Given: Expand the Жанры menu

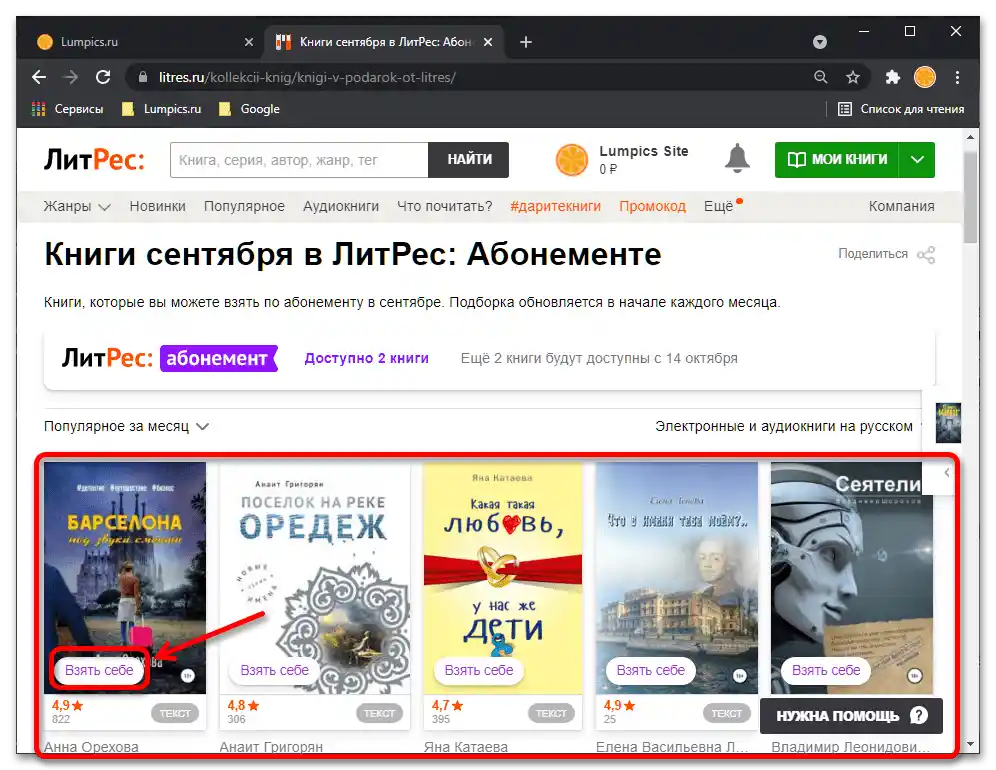Looking at the screenshot, I should tap(77, 206).
